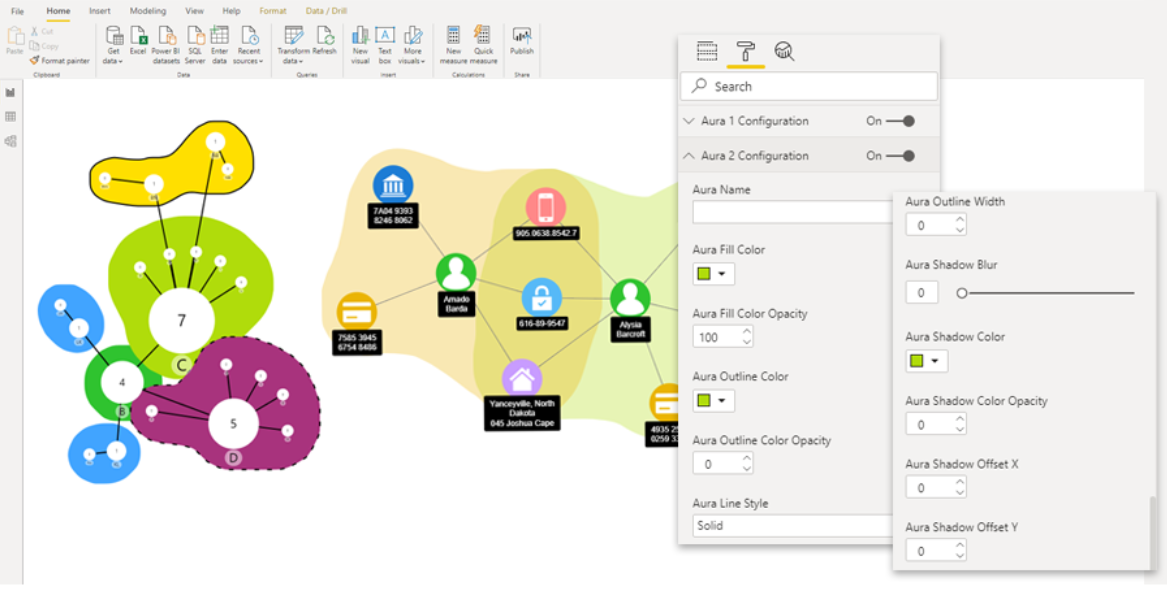
Task: Switch to Model view in sidebar
Action: coord(10,141)
